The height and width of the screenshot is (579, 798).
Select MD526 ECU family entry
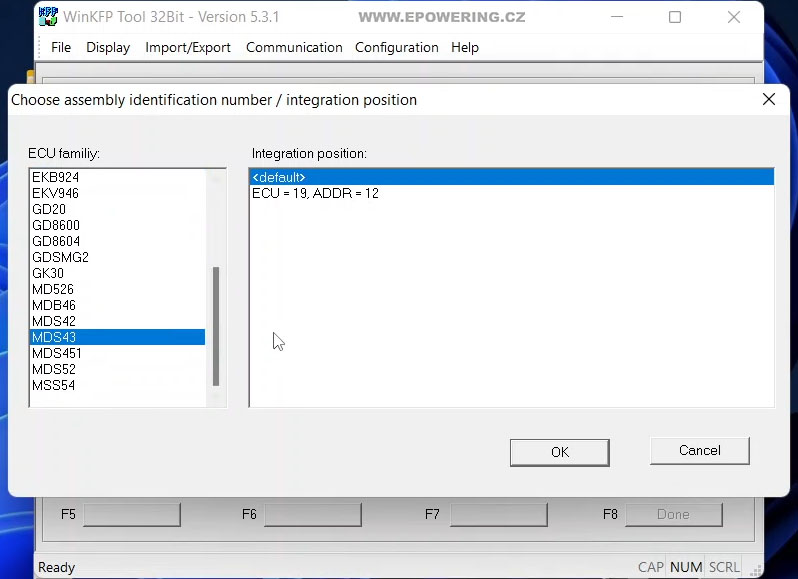point(118,290)
